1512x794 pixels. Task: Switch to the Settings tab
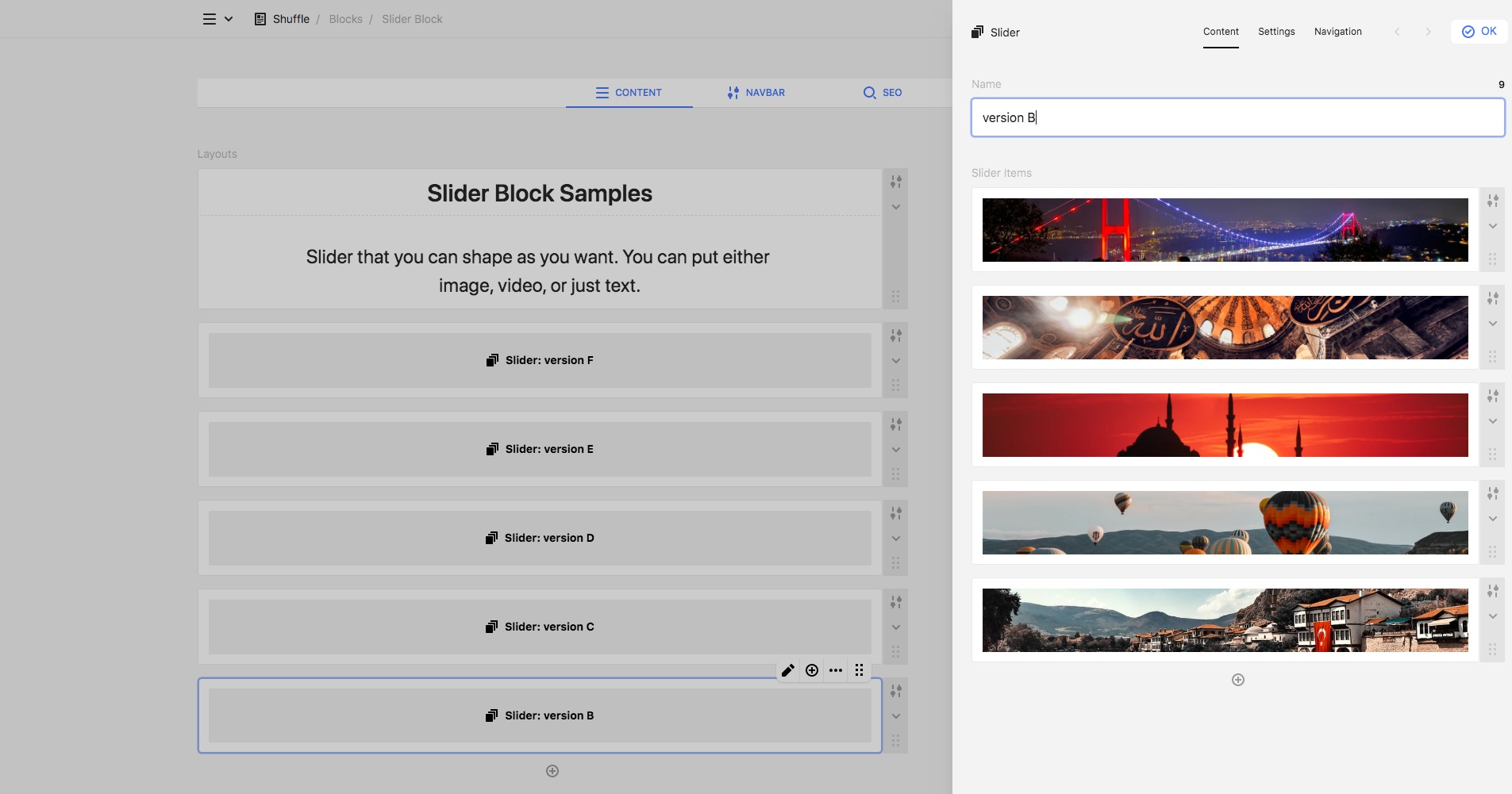(1276, 32)
